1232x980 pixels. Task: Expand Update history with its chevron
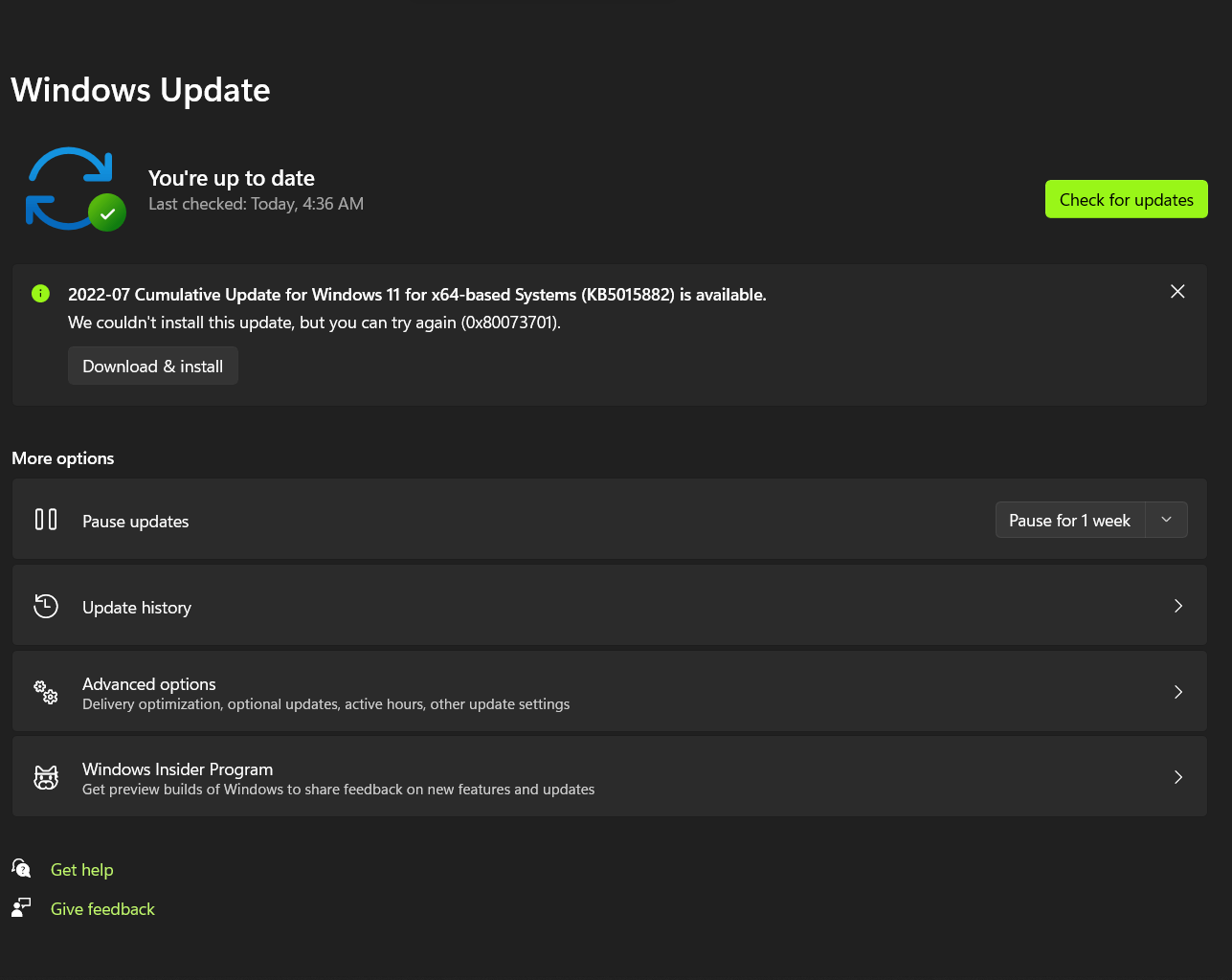coord(1178,606)
